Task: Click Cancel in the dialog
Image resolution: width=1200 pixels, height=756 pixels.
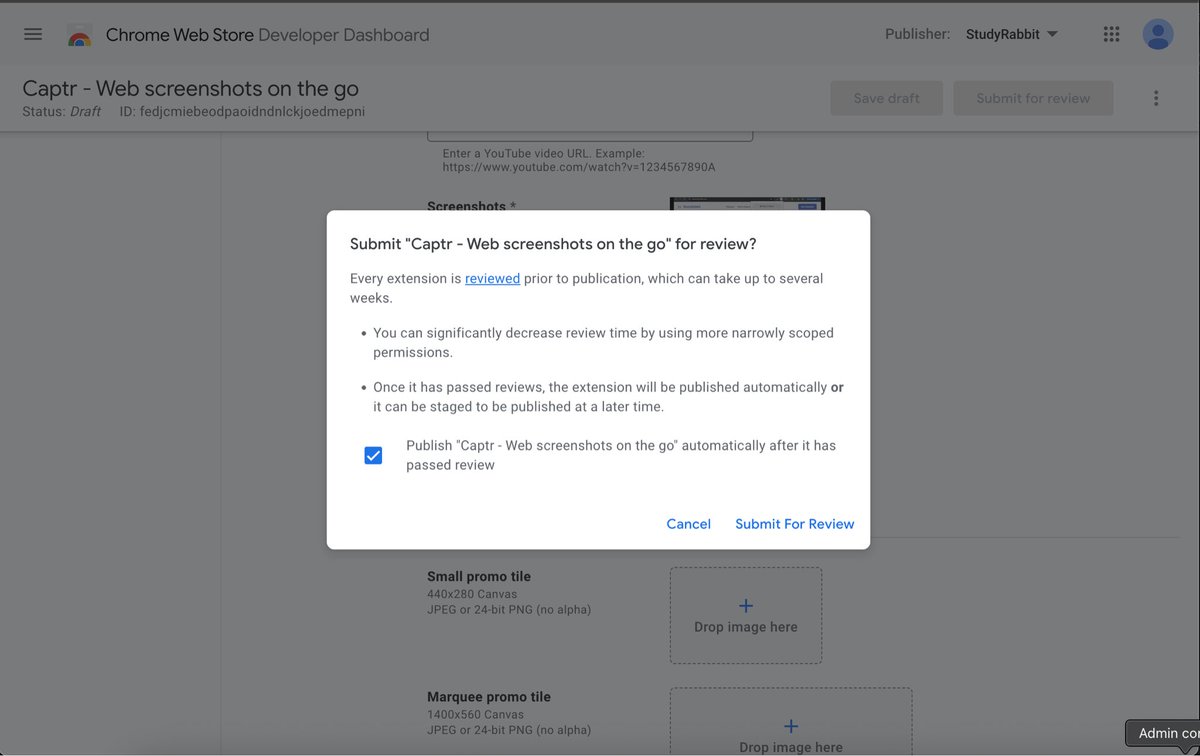Action: [x=689, y=524]
